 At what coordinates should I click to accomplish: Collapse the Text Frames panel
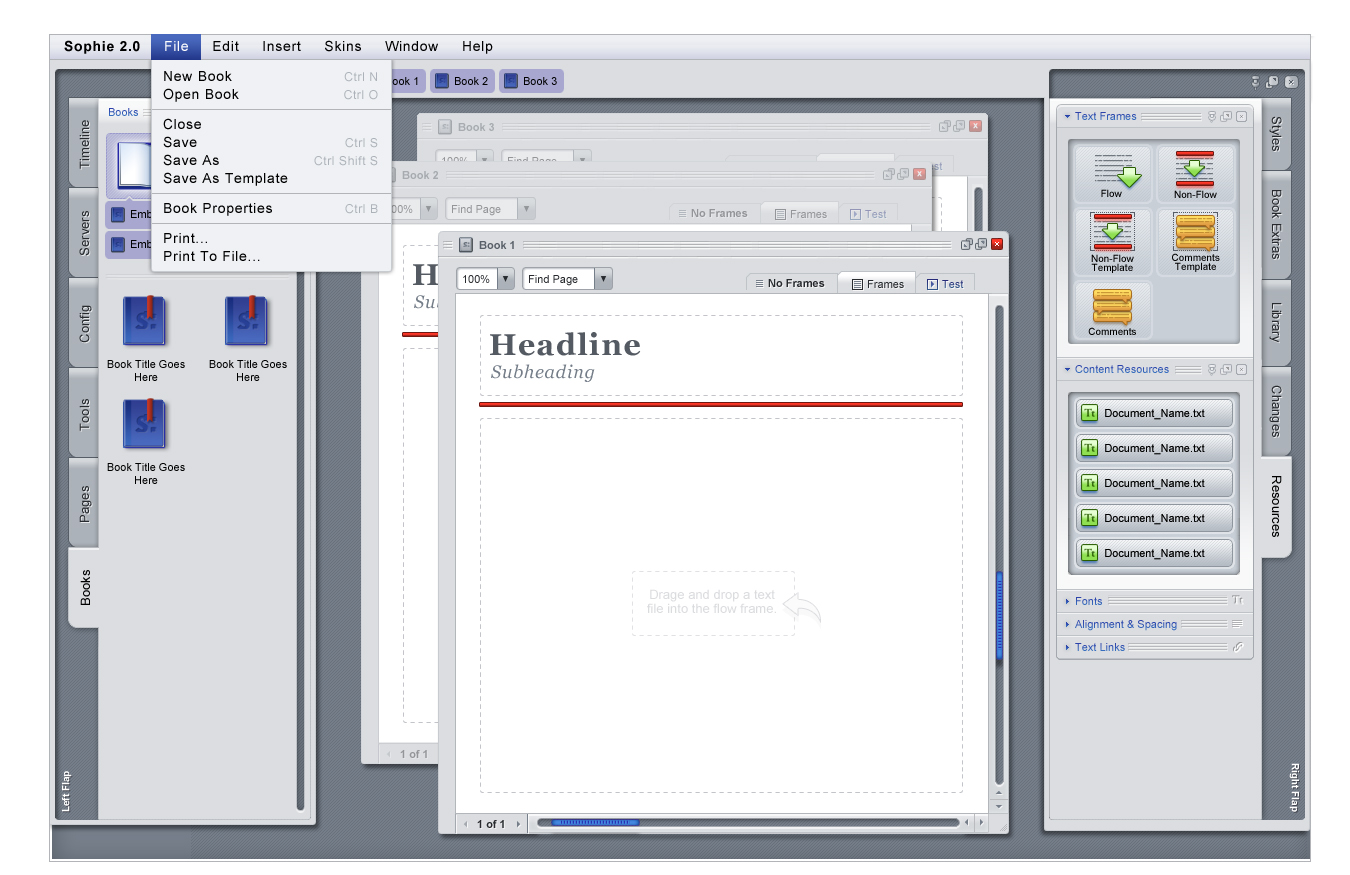(x=1067, y=117)
